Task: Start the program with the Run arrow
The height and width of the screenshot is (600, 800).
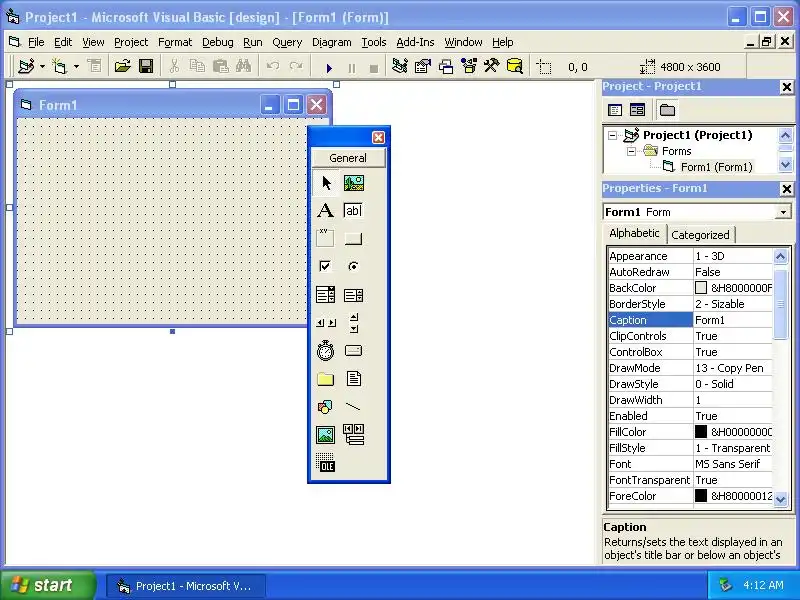Action: pyautogui.click(x=329, y=67)
